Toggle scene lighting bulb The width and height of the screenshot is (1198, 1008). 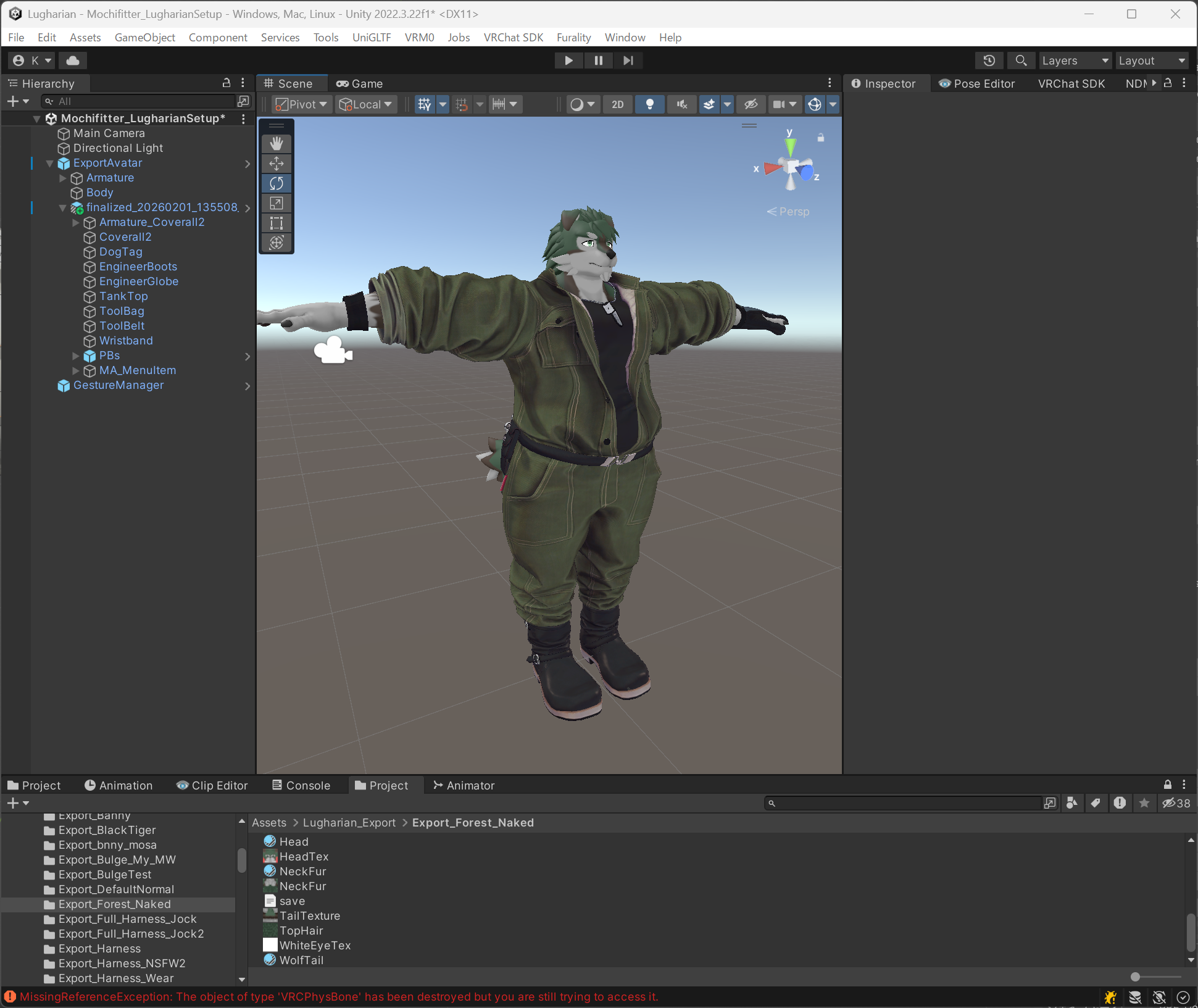pyautogui.click(x=650, y=104)
